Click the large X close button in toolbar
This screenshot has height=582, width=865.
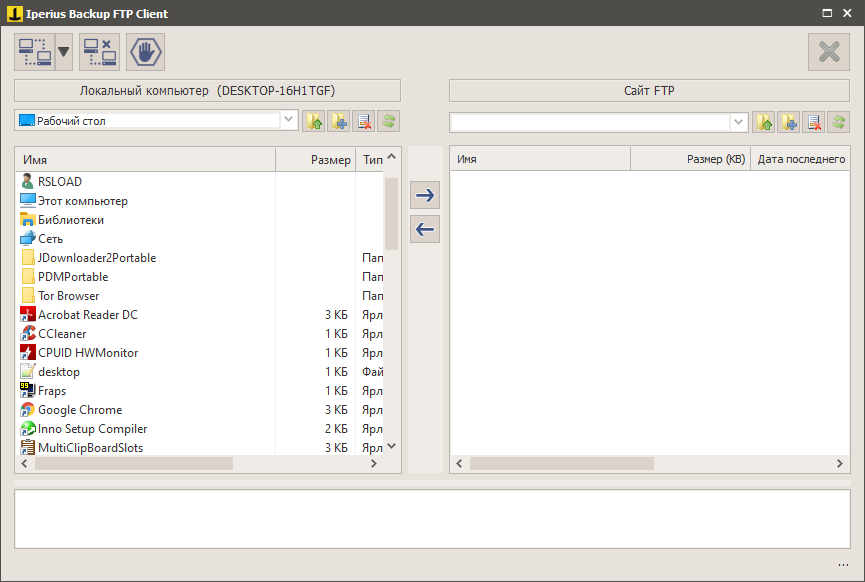[x=829, y=52]
